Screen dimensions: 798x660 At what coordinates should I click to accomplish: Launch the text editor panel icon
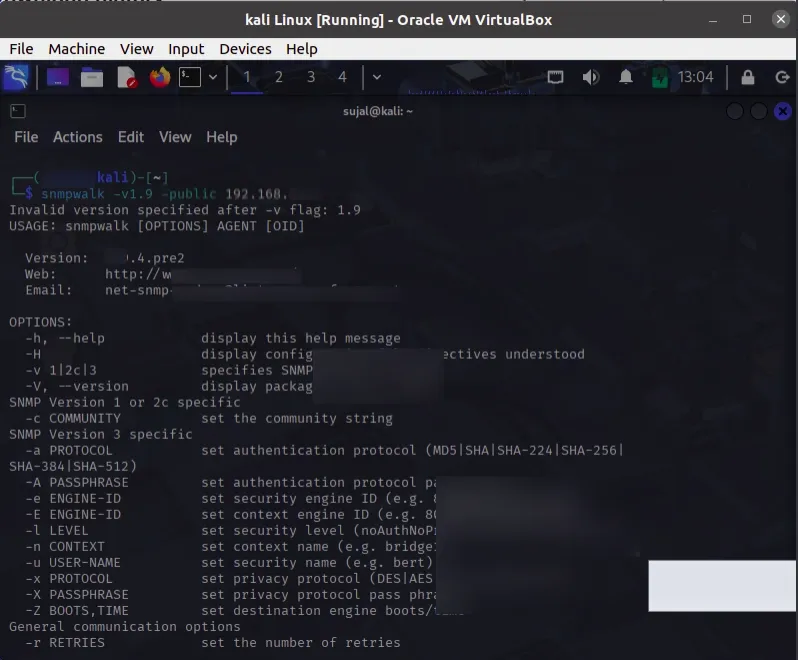pyautogui.click(x=126, y=77)
